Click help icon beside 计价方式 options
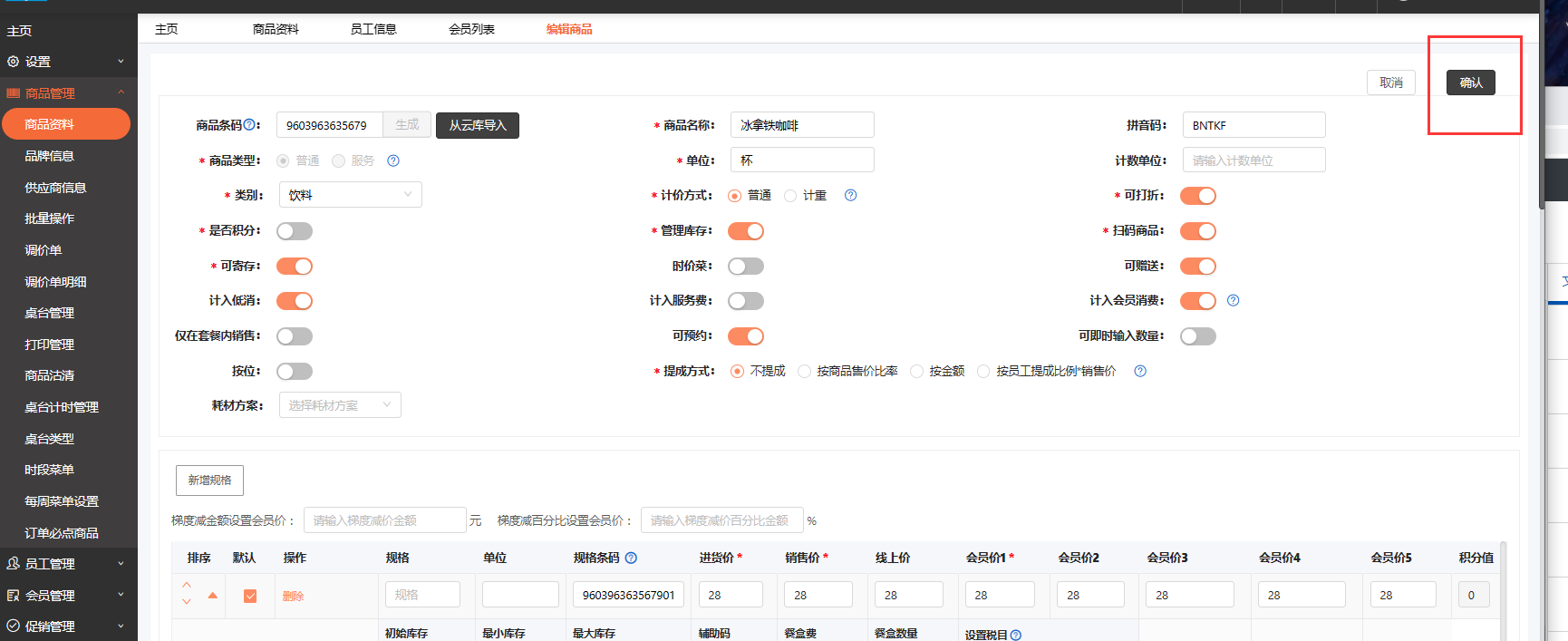This screenshot has height=641, width=1568. coord(850,195)
